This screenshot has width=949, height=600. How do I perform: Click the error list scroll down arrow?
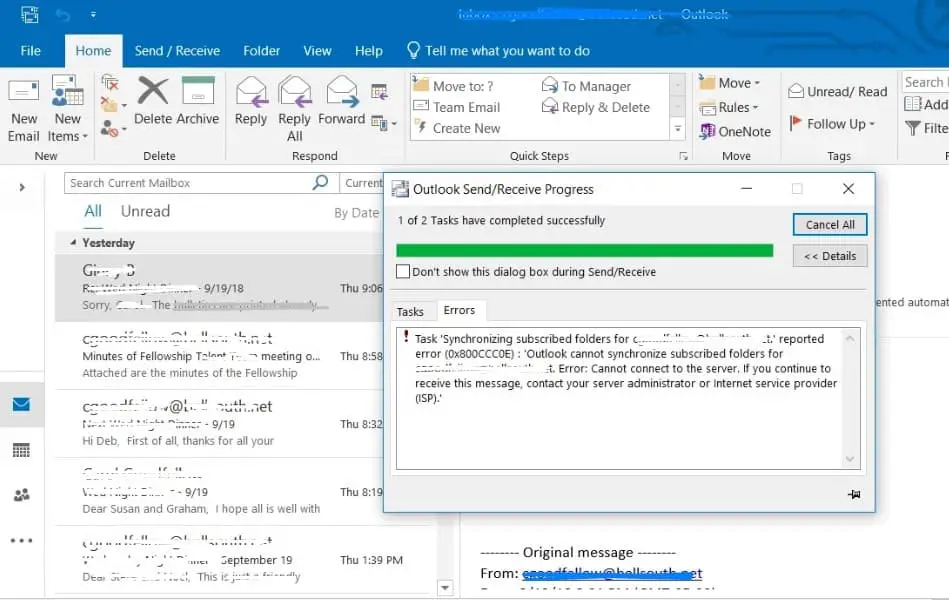(x=850, y=460)
